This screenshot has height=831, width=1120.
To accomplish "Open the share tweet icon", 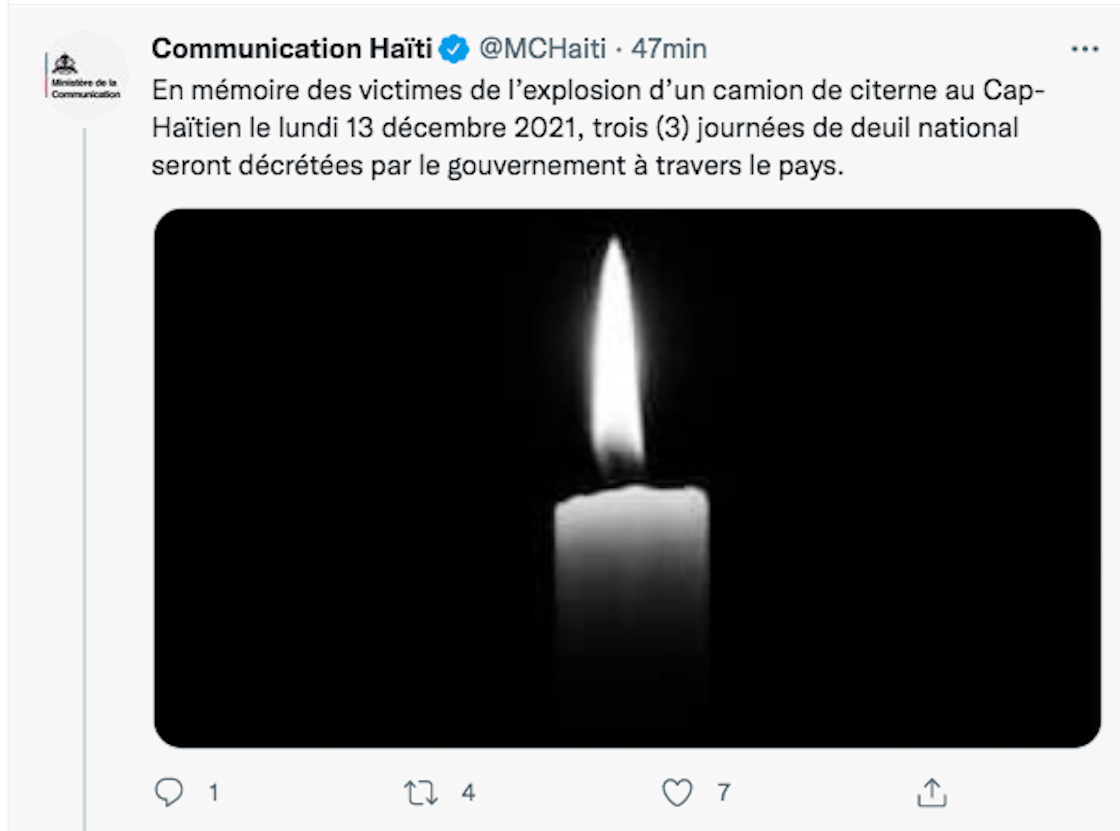I will coord(931,794).
